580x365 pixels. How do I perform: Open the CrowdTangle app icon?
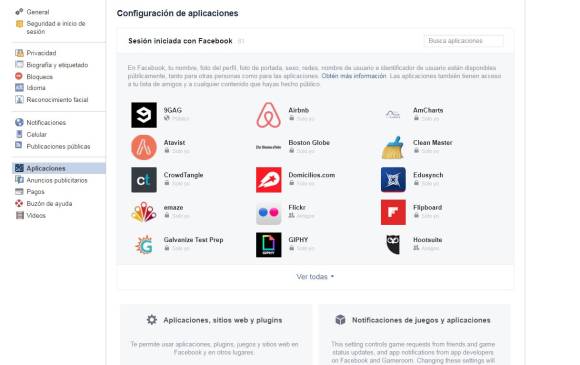144,180
